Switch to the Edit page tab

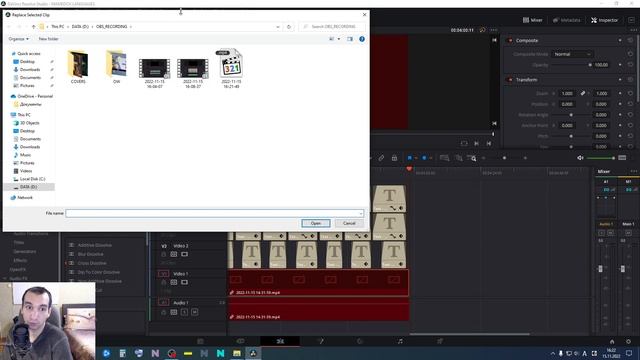280,341
